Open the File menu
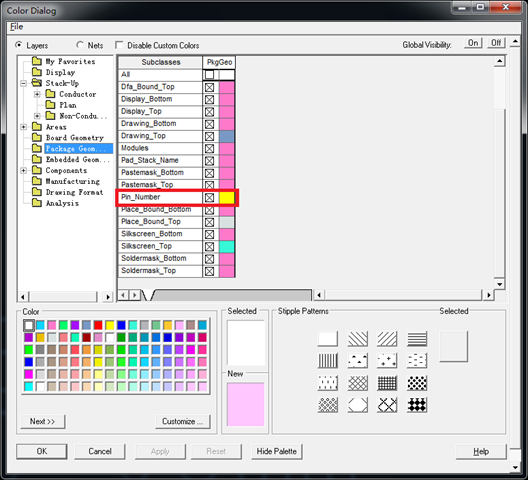The width and height of the screenshot is (528, 480). pos(16,27)
